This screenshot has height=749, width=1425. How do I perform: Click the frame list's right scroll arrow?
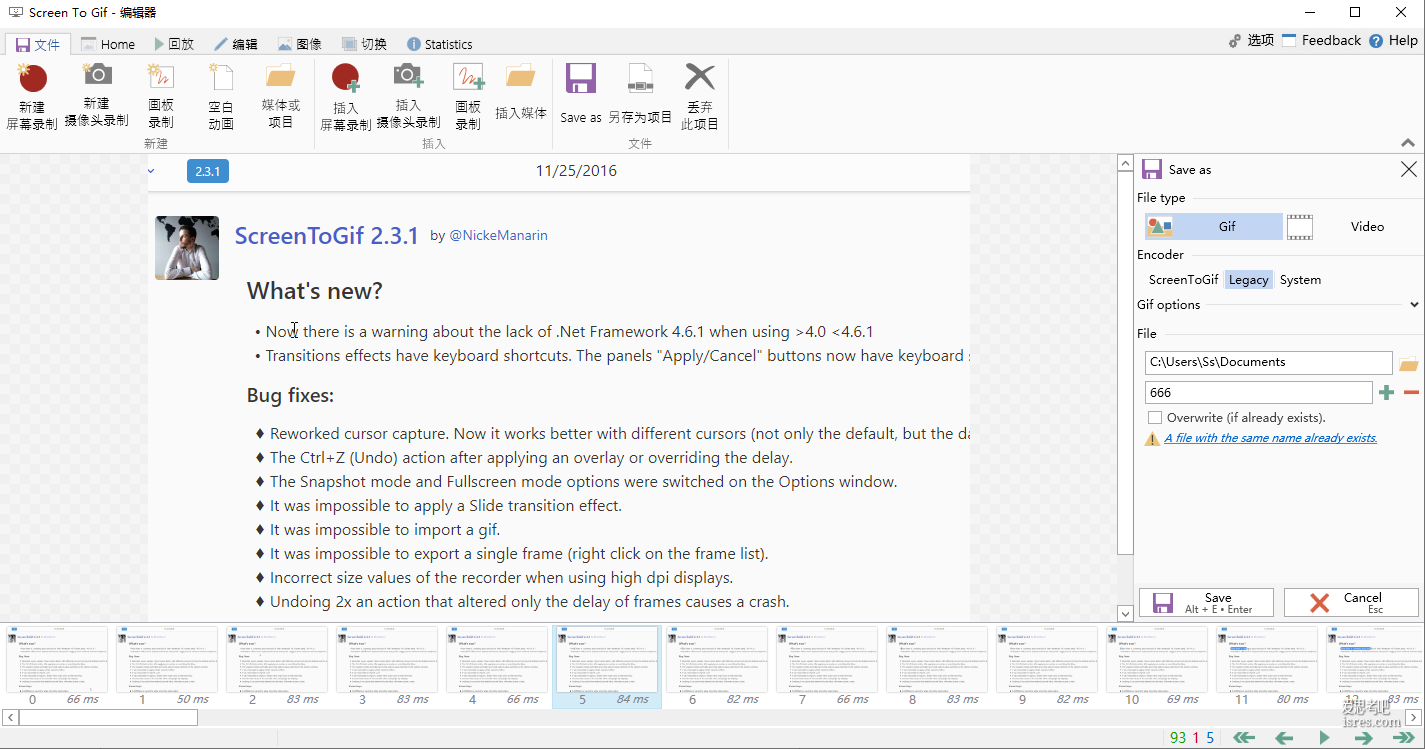pyautogui.click(x=1415, y=717)
